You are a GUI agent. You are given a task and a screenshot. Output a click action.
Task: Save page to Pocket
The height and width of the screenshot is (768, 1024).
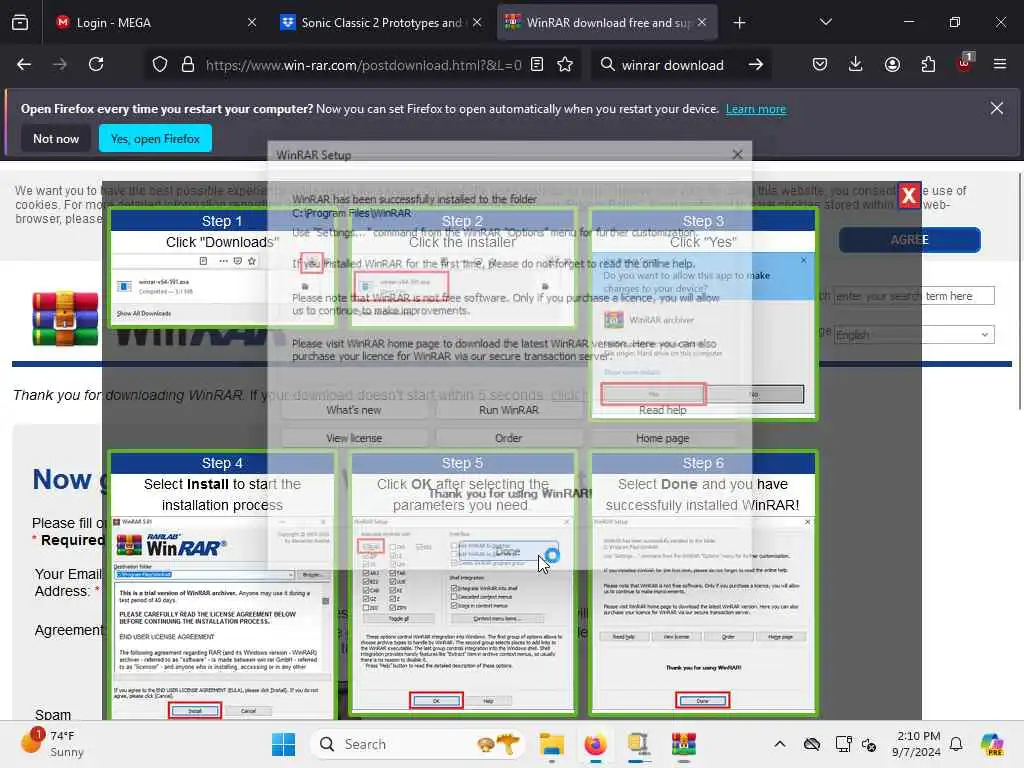tap(820, 65)
